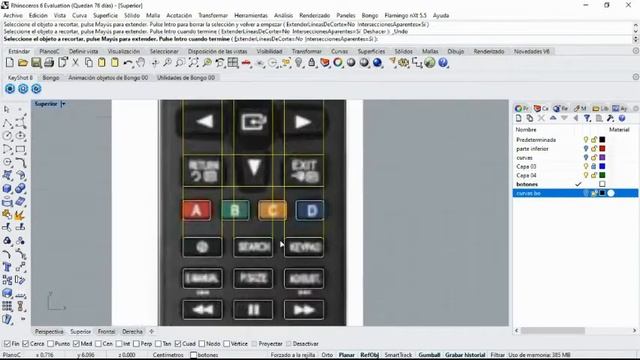Image resolution: width=640 pixels, height=360 pixels.
Task: Select the Box solid tool in the left sidebar
Action: pyautogui.click(x=7, y=188)
